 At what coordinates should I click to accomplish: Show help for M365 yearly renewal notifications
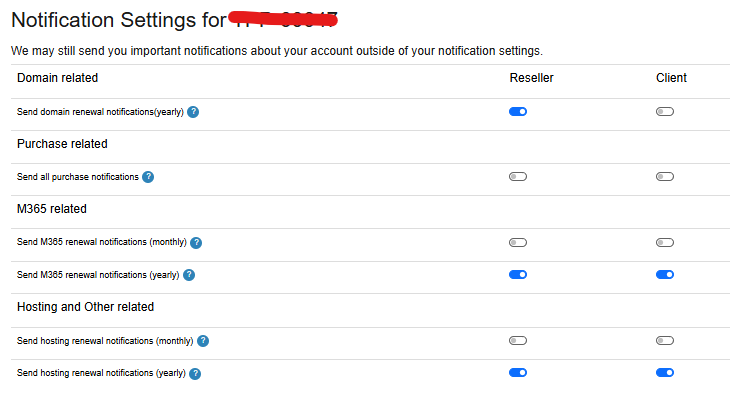[x=189, y=275]
